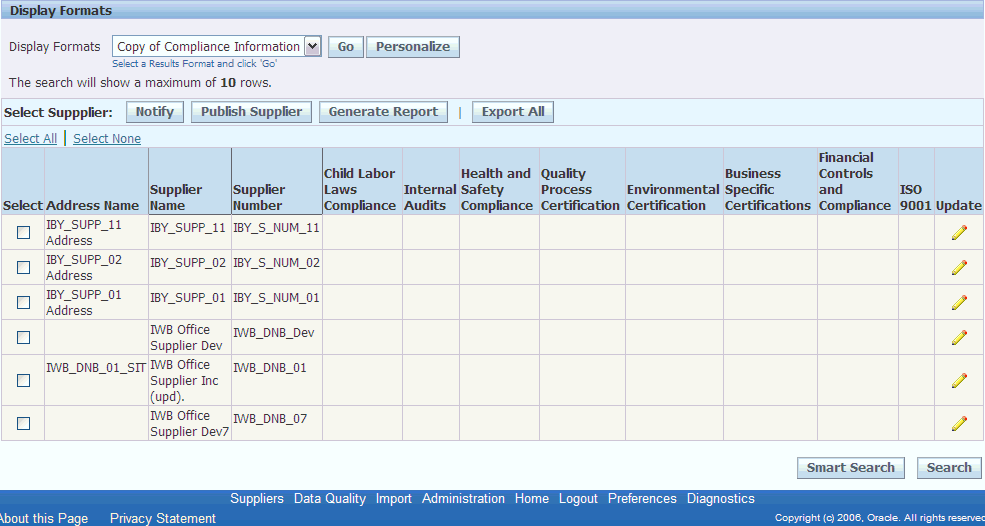Screen dimensions: 985x526
Task: Open Administration from footer navigation
Action: [463, 498]
